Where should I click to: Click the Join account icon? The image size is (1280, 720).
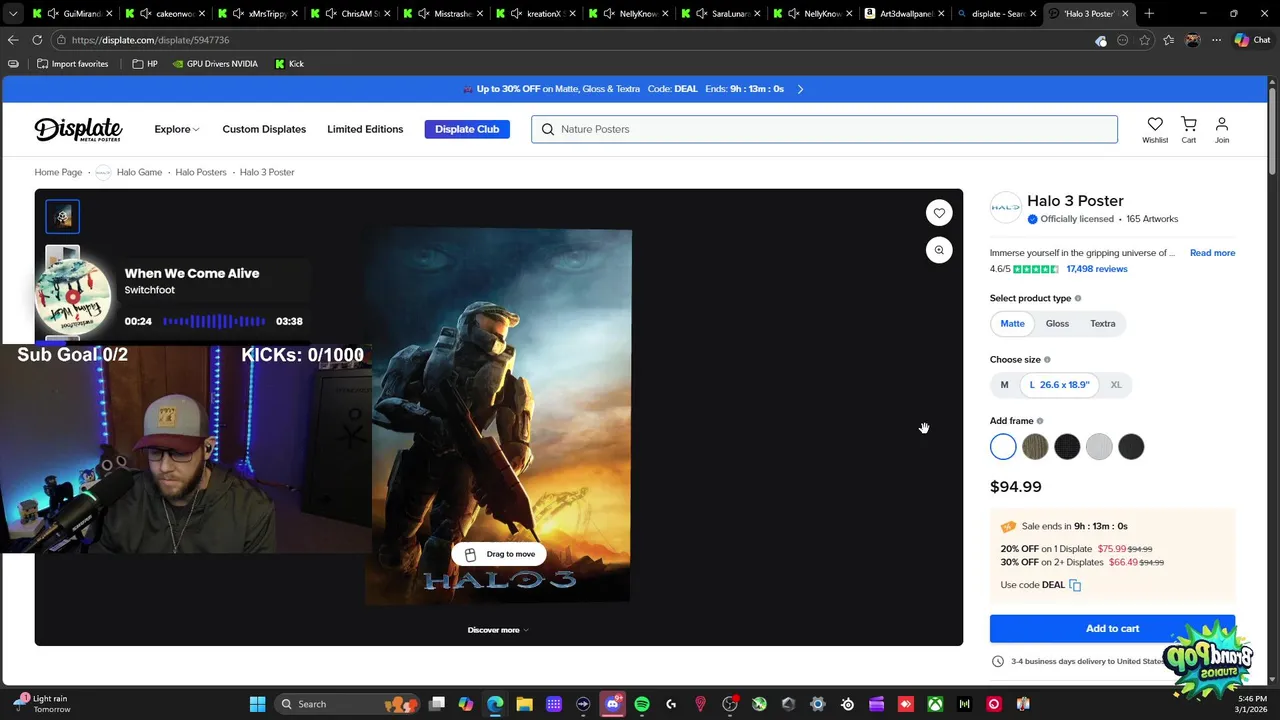(1222, 130)
